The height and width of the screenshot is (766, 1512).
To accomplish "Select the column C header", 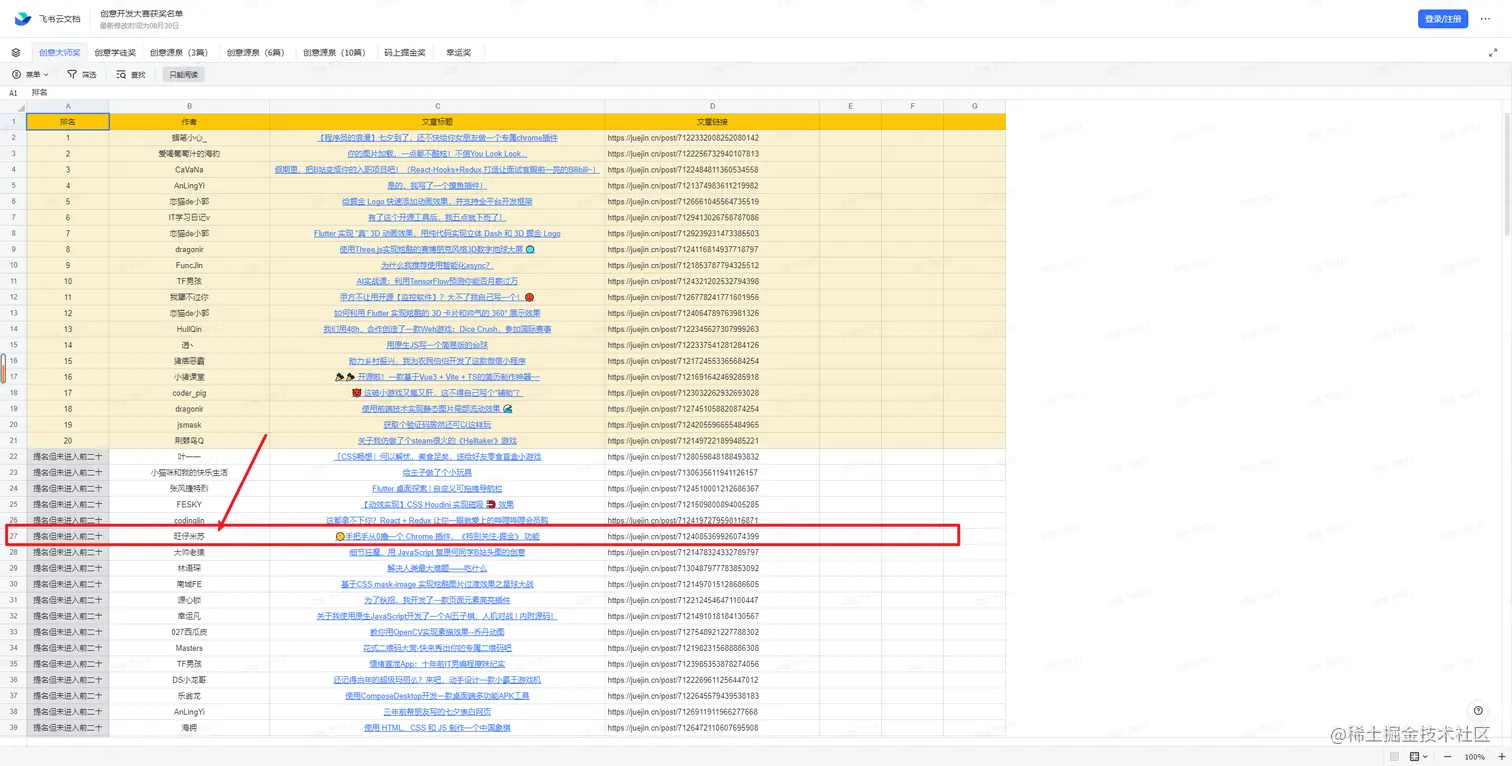I will pos(437,106).
